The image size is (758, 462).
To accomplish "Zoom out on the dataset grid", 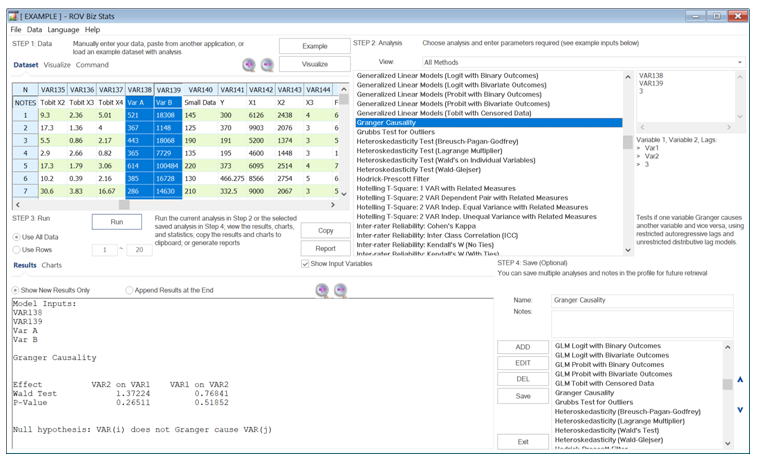I will tap(267, 64).
